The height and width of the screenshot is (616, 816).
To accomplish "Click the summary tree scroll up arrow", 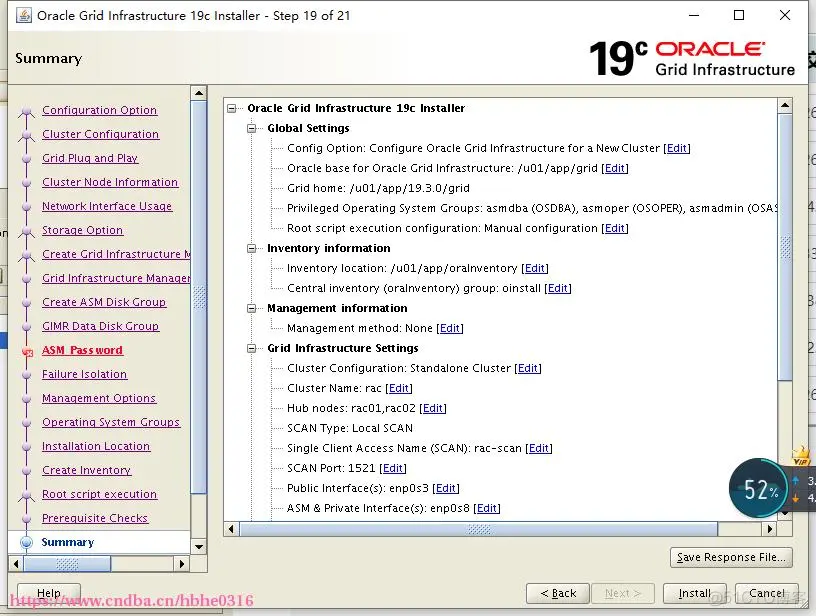I will [x=785, y=106].
